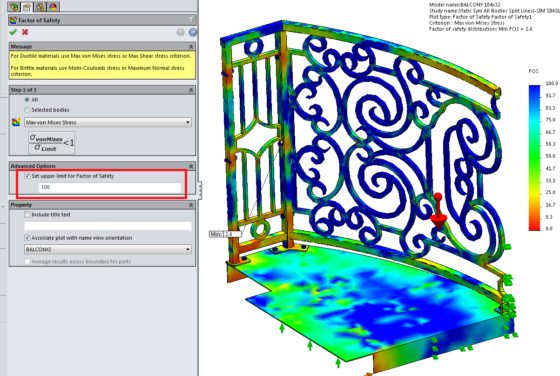This screenshot has width=560, height=376.
Task: Open the ConfigurationManager tab
Action: pos(40,6)
